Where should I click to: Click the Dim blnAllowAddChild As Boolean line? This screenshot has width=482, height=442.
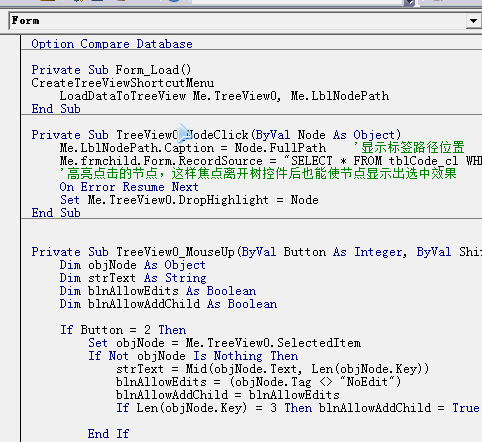point(168,304)
